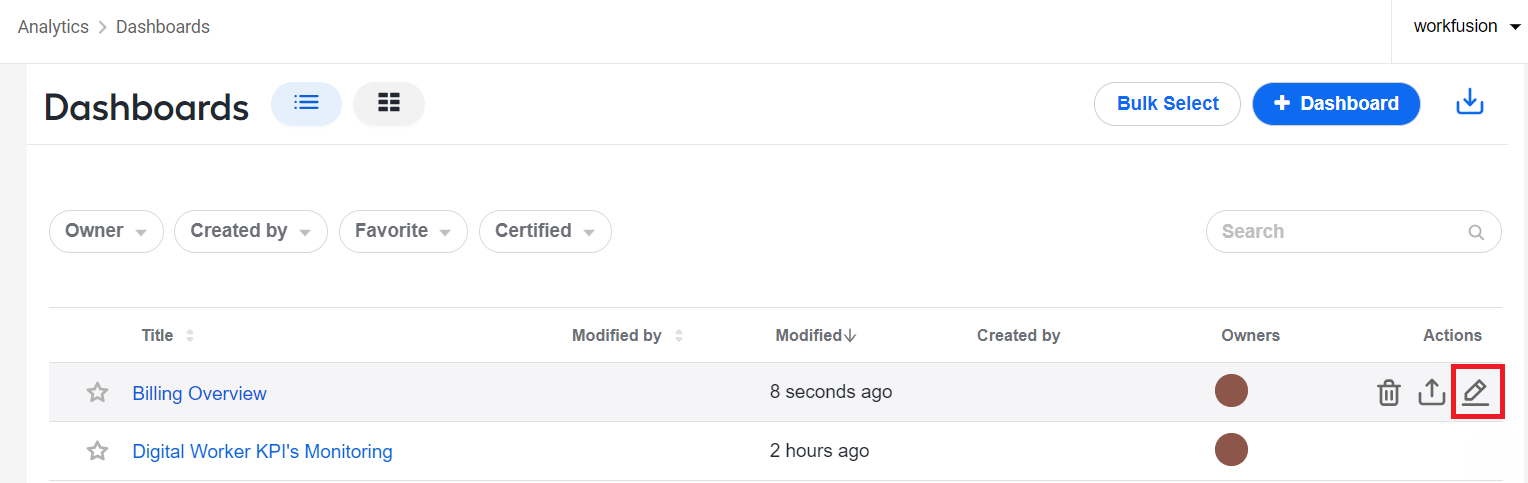Viewport: 1528px width, 483px height.
Task: Export the Billing Overview dashboard
Action: [1432, 393]
